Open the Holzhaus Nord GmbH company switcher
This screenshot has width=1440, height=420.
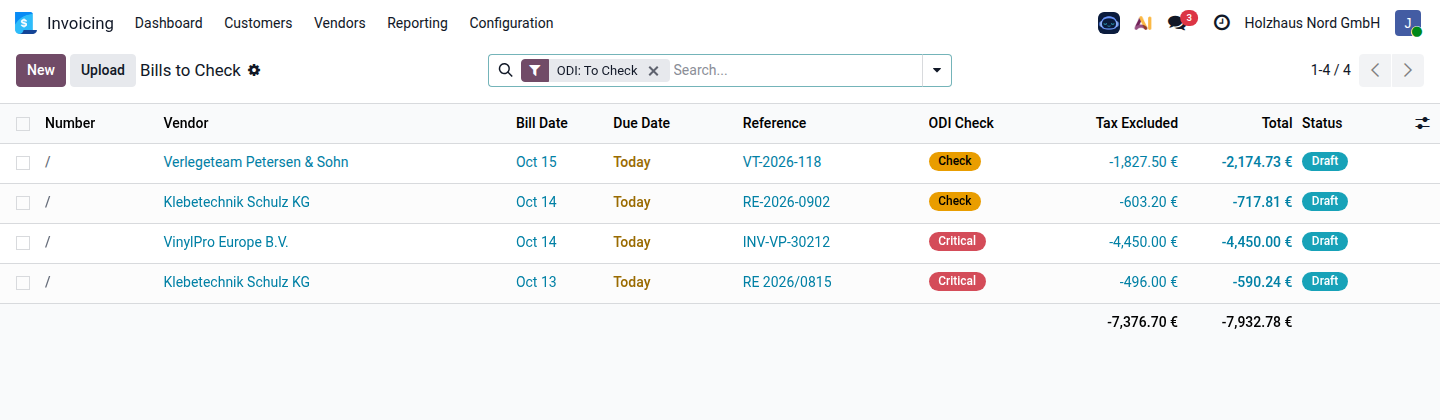[1312, 23]
